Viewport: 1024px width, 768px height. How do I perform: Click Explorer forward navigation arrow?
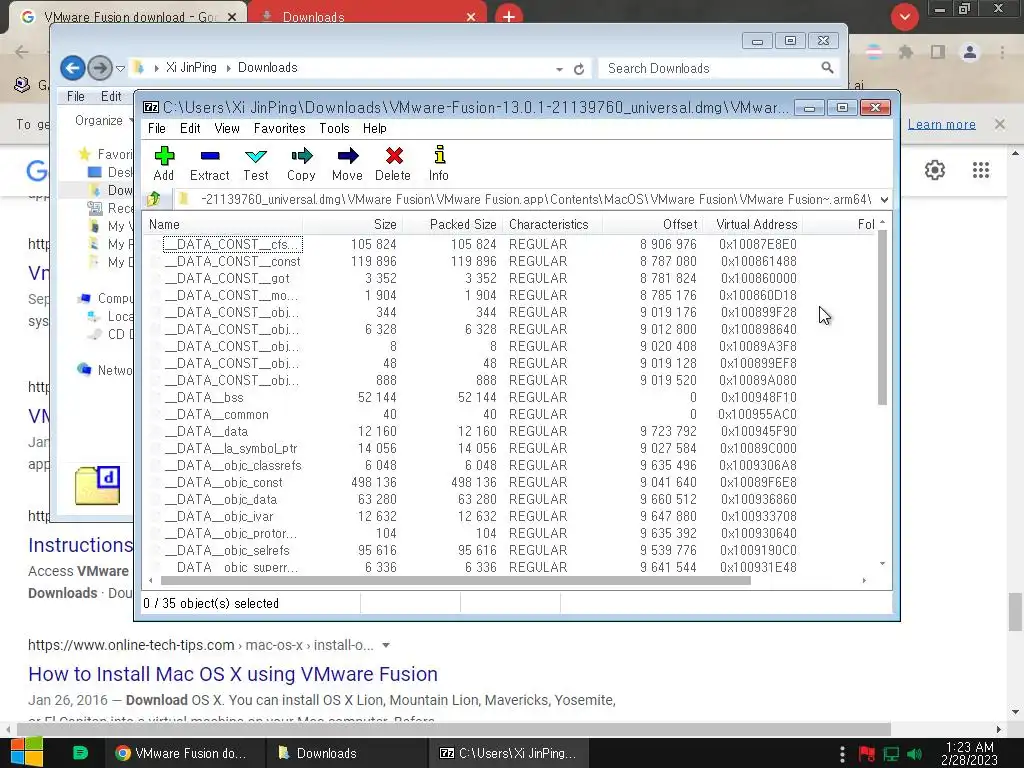pos(99,67)
